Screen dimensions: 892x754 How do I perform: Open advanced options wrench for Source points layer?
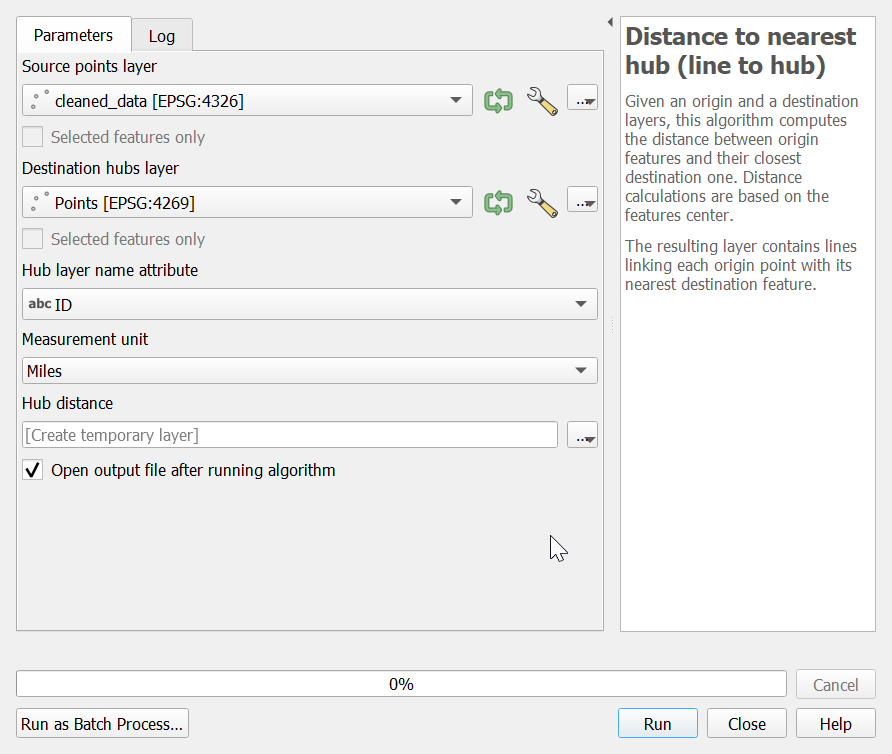tap(542, 101)
